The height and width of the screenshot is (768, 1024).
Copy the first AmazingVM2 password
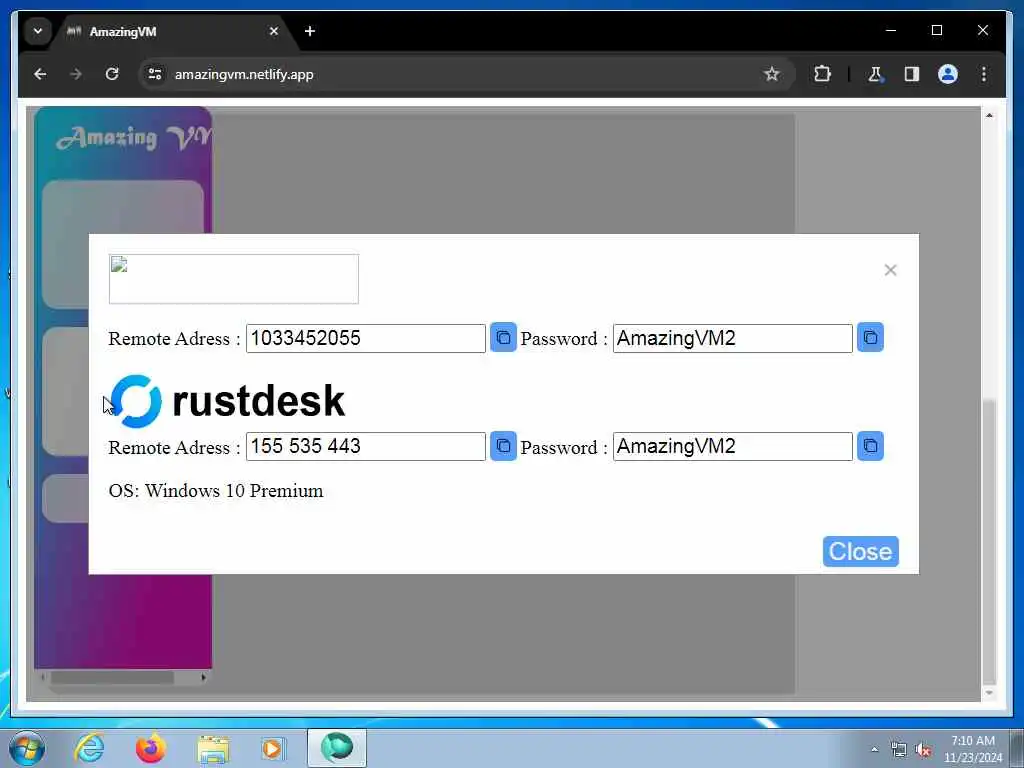pyautogui.click(x=870, y=338)
